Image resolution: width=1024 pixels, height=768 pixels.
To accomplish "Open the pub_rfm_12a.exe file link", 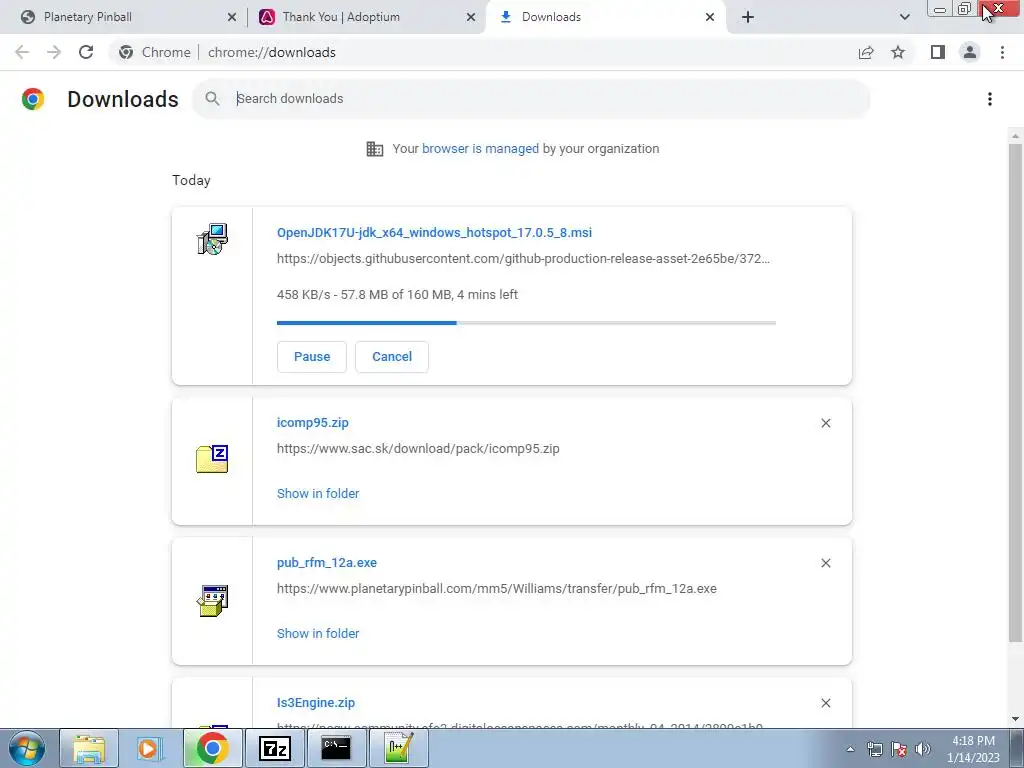I will [327, 562].
